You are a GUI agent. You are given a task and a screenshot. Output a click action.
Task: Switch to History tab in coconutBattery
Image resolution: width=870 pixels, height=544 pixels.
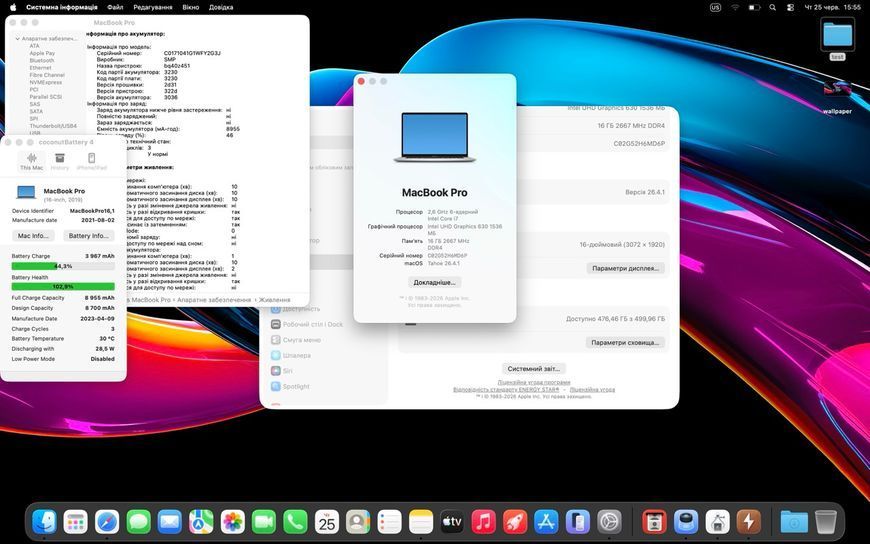click(x=60, y=162)
